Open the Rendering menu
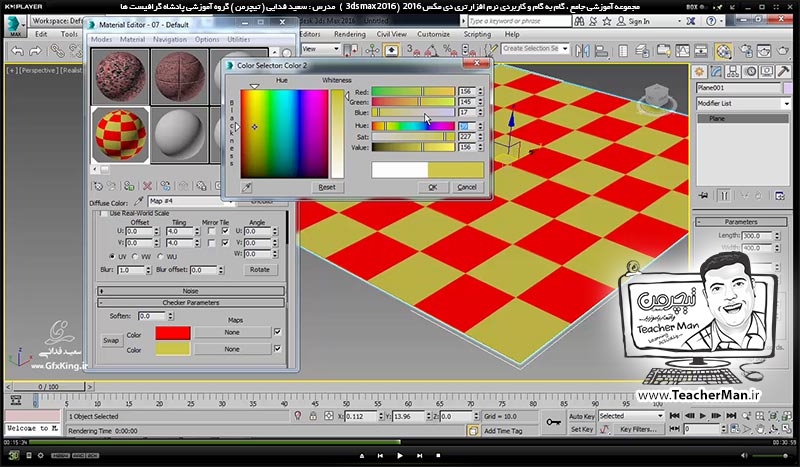 pos(349,34)
